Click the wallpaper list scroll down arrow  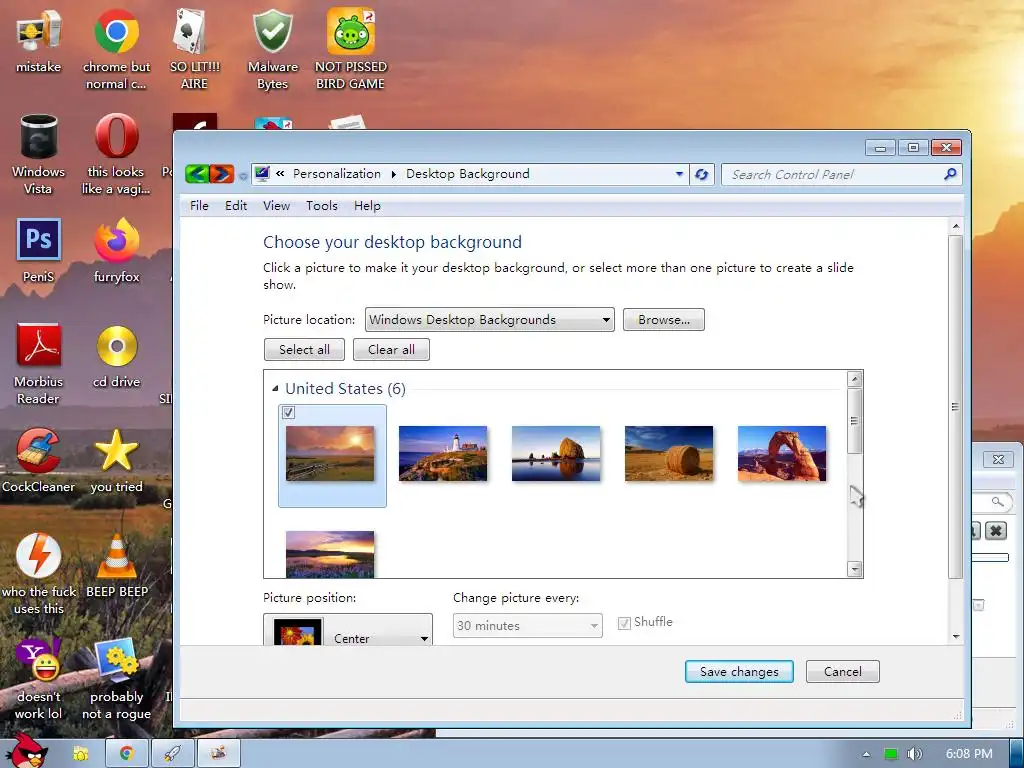[854, 569]
